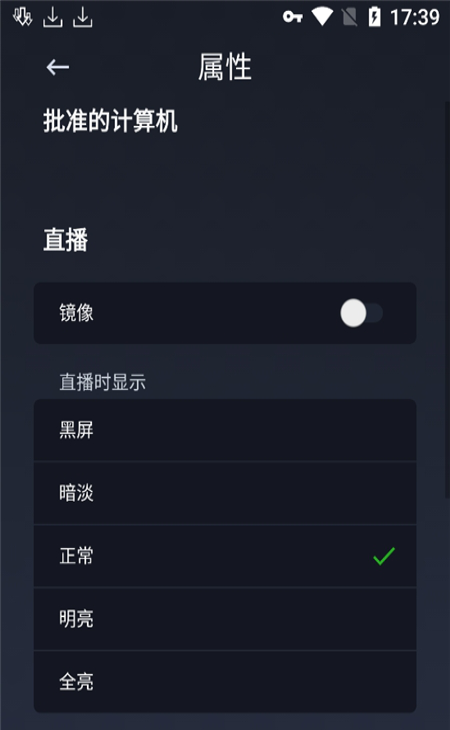The height and width of the screenshot is (730, 450).
Task: Select 明亮 display option
Action: tap(225, 619)
